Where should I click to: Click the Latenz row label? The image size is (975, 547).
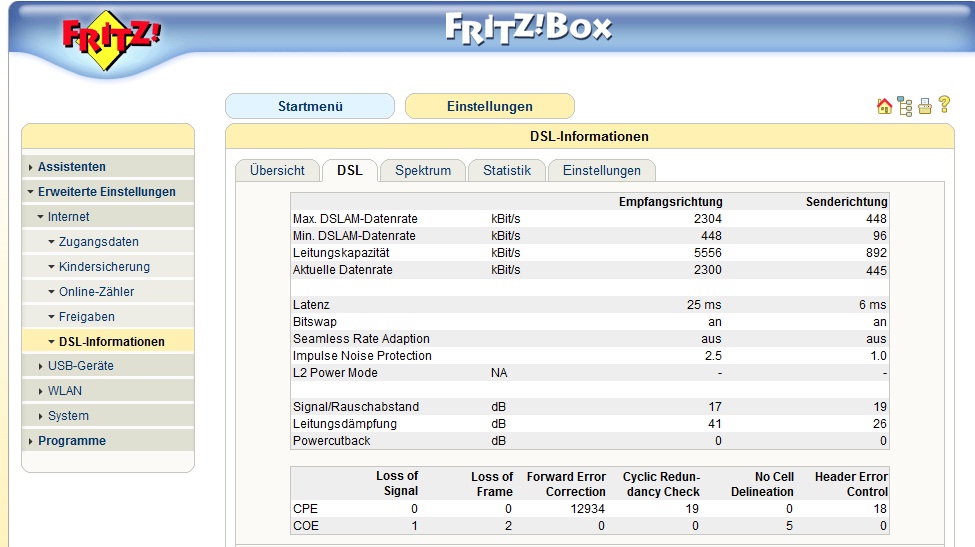click(311, 305)
